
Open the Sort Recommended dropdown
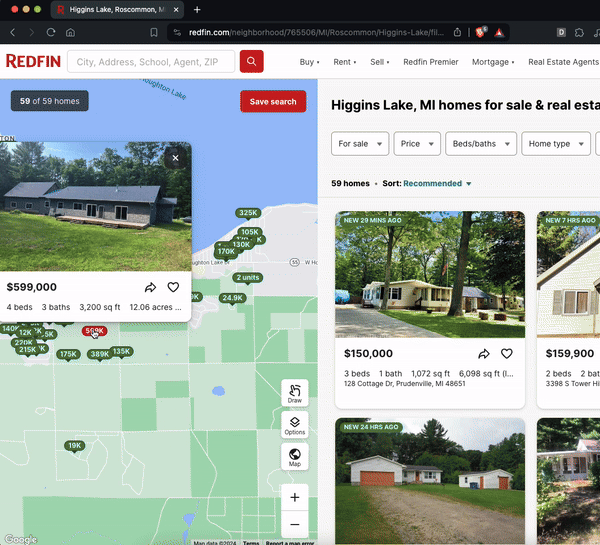[x=437, y=183]
